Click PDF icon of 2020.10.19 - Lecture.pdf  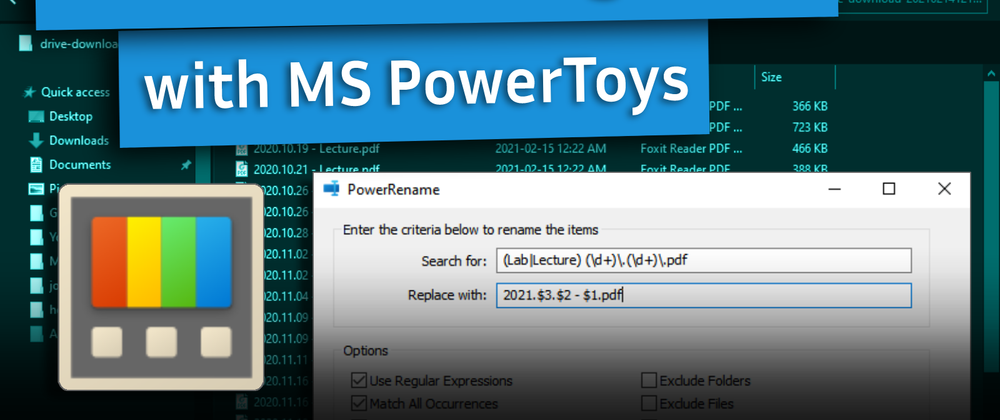click(242, 149)
